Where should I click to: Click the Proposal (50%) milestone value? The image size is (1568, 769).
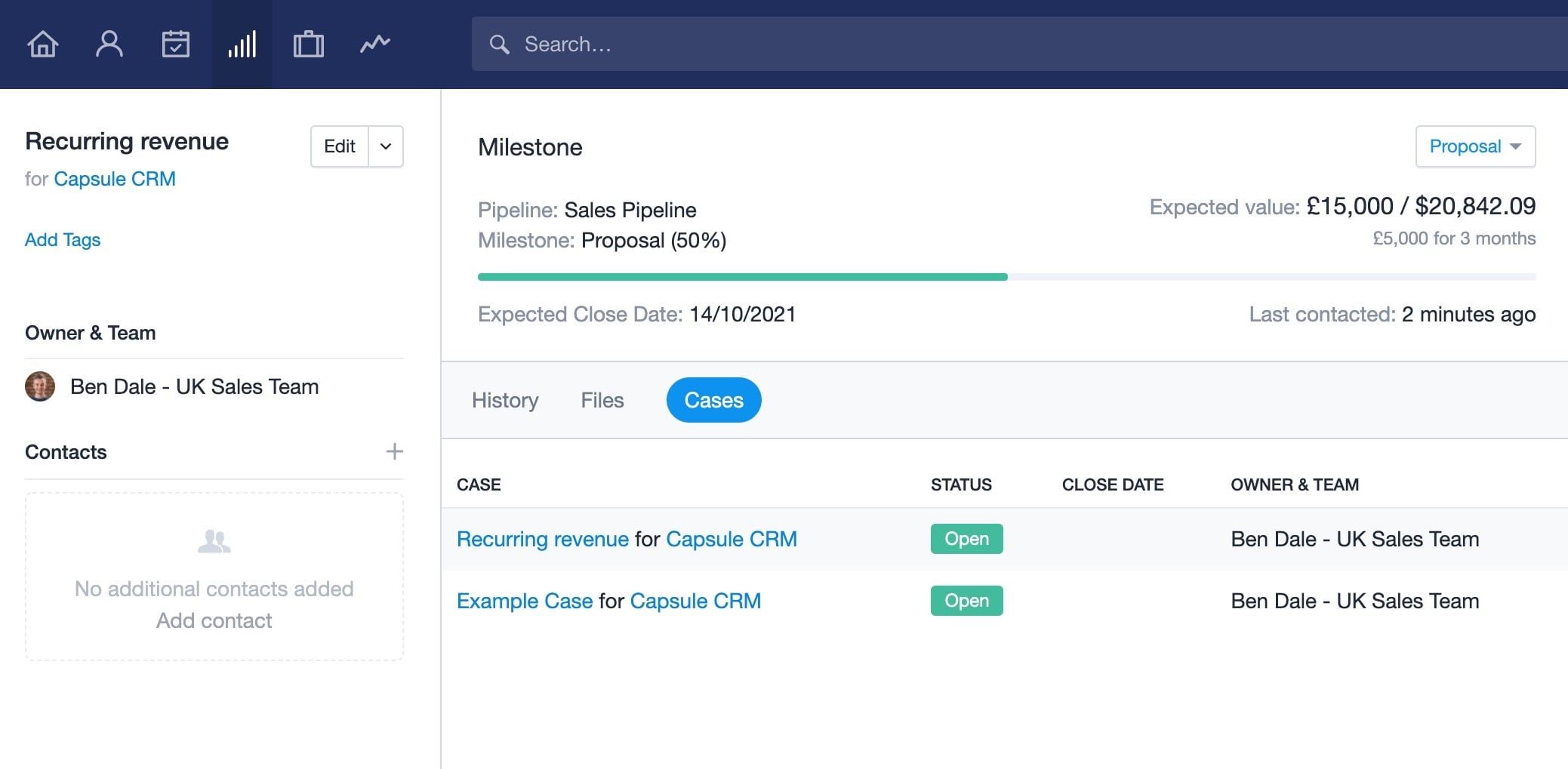tap(654, 240)
